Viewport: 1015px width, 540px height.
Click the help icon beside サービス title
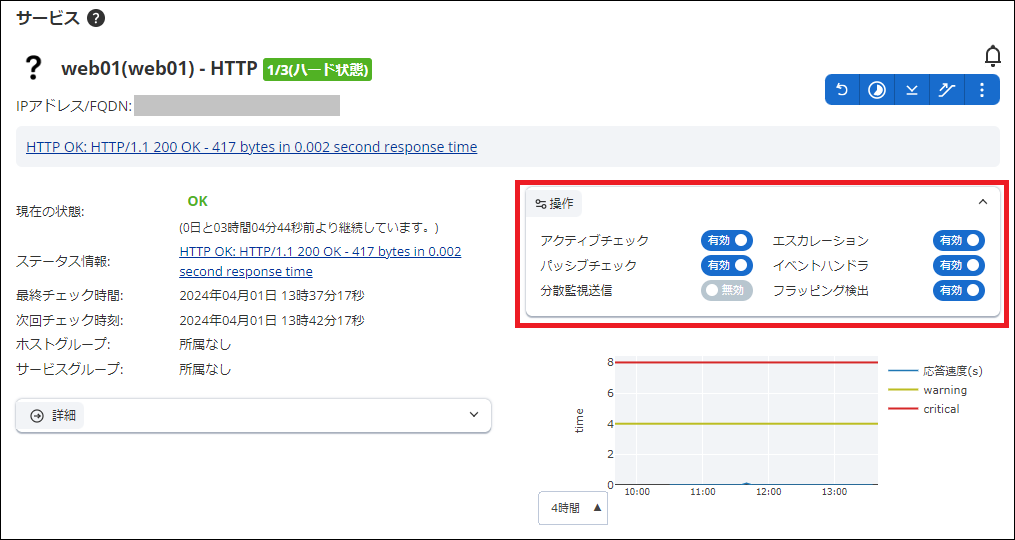click(x=96, y=18)
